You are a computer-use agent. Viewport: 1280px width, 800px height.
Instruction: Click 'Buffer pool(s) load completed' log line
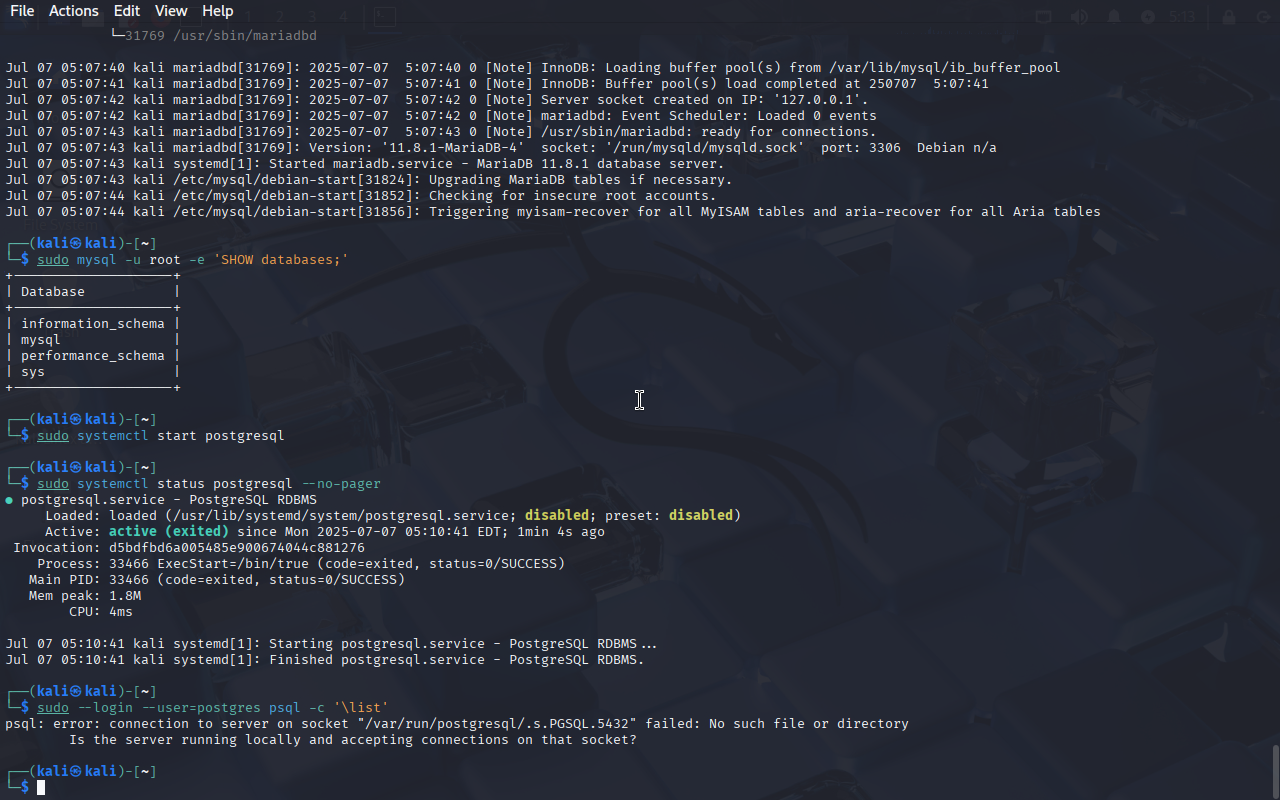pos(497,84)
